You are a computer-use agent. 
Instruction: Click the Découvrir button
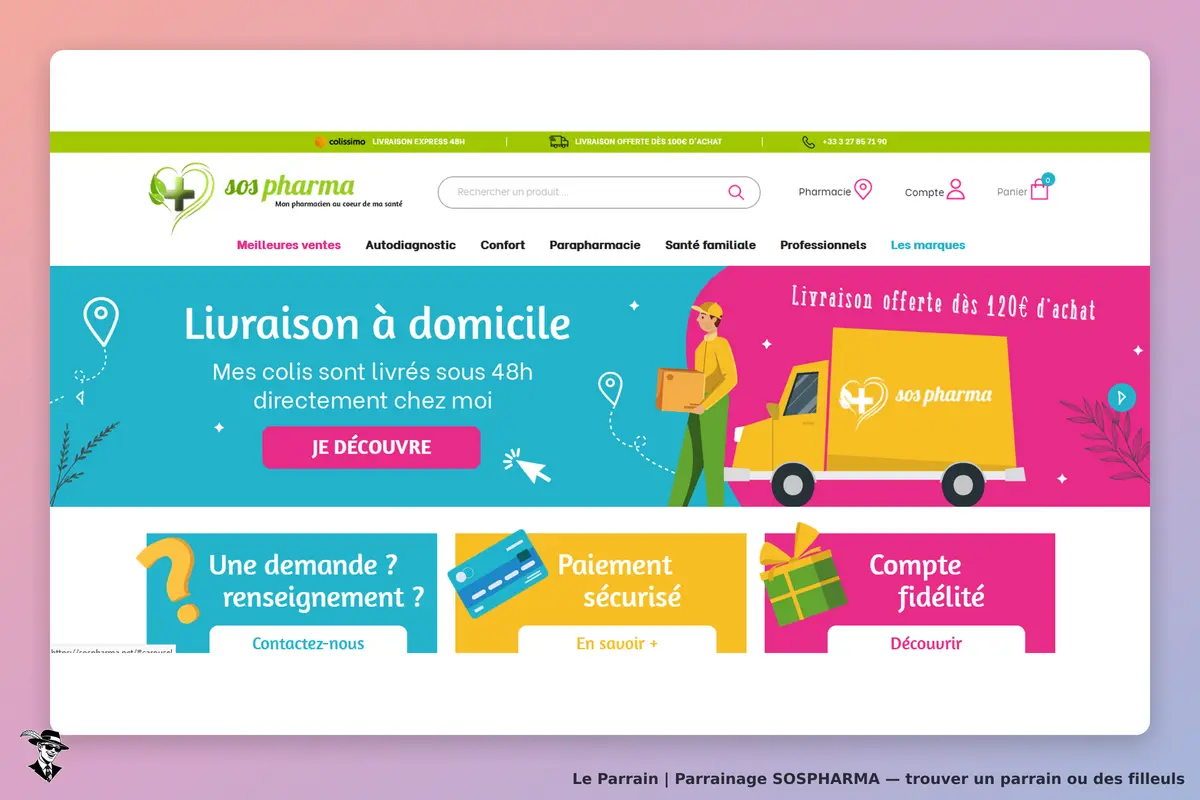(926, 640)
